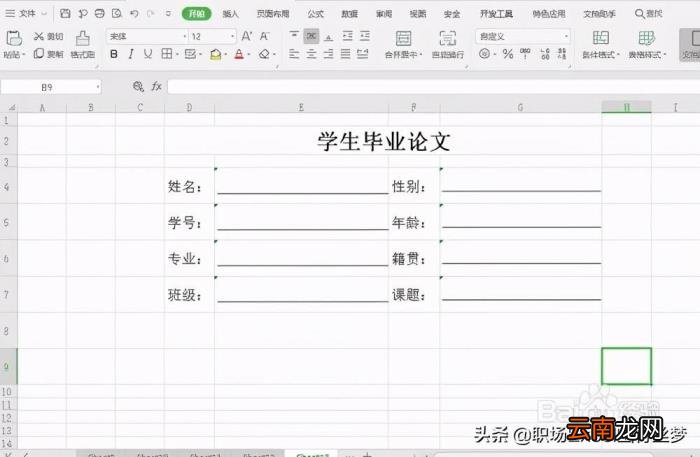
Task: Toggle Wrap Text 自动换行
Action: pos(448,44)
